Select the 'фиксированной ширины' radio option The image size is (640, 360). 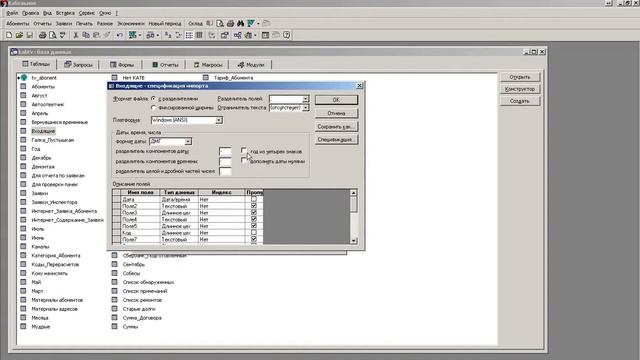point(153,108)
